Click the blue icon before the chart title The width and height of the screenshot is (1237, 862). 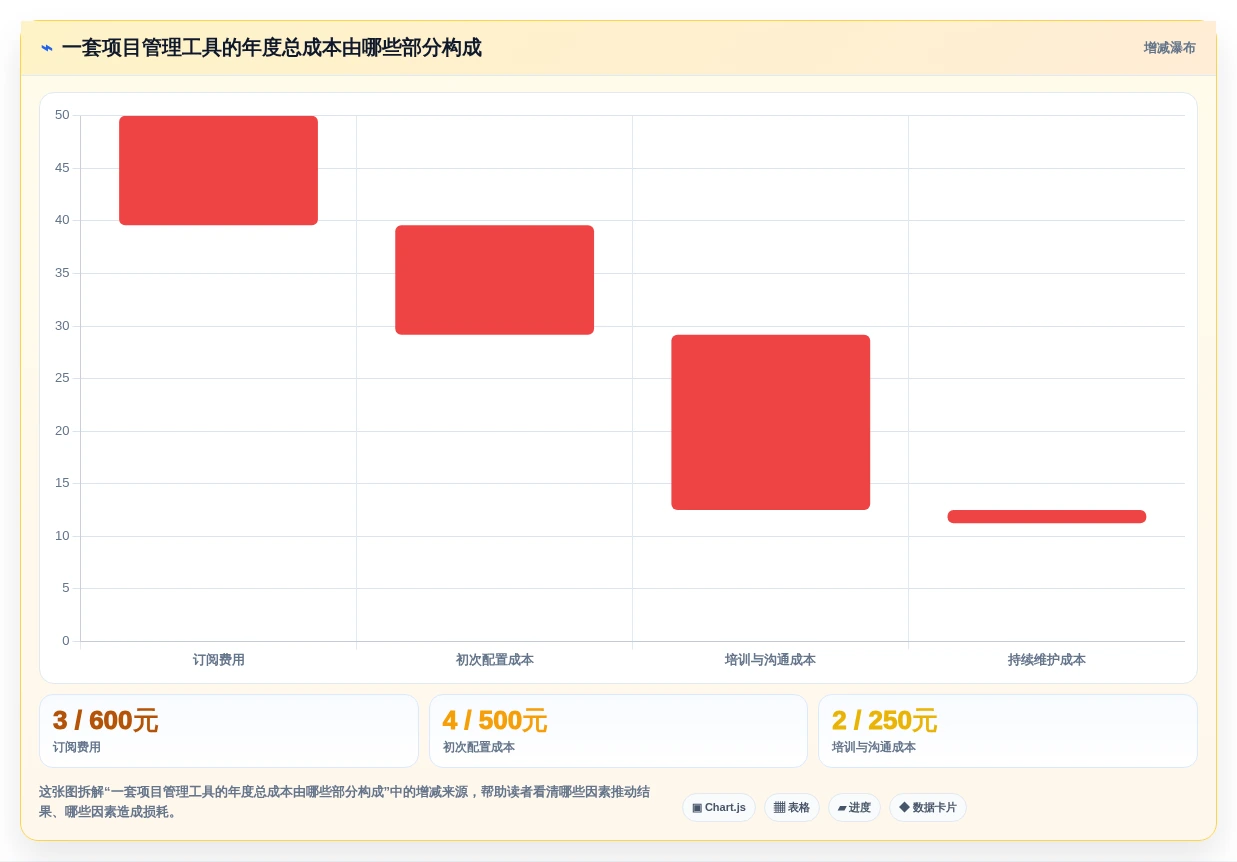(47, 48)
